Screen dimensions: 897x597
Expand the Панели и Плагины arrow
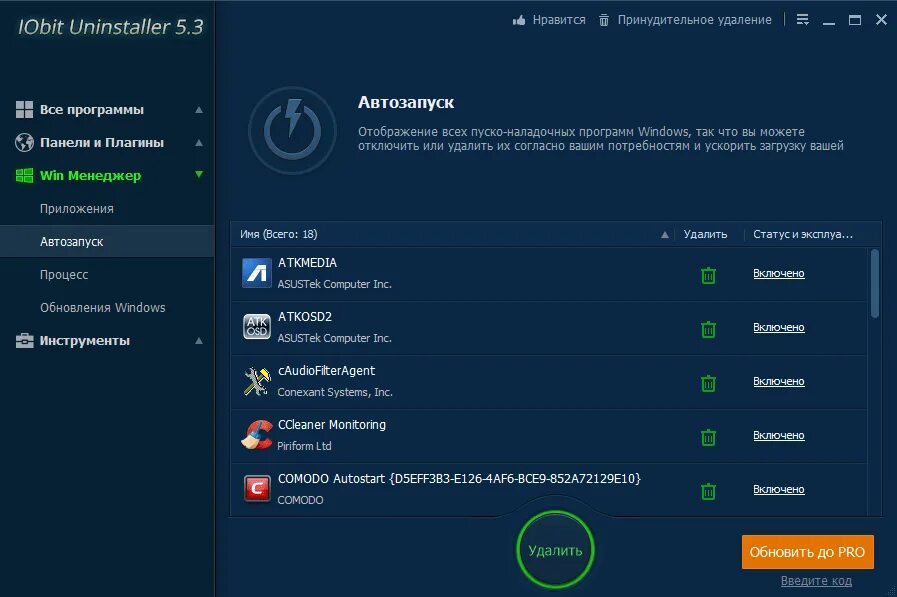(x=199, y=142)
